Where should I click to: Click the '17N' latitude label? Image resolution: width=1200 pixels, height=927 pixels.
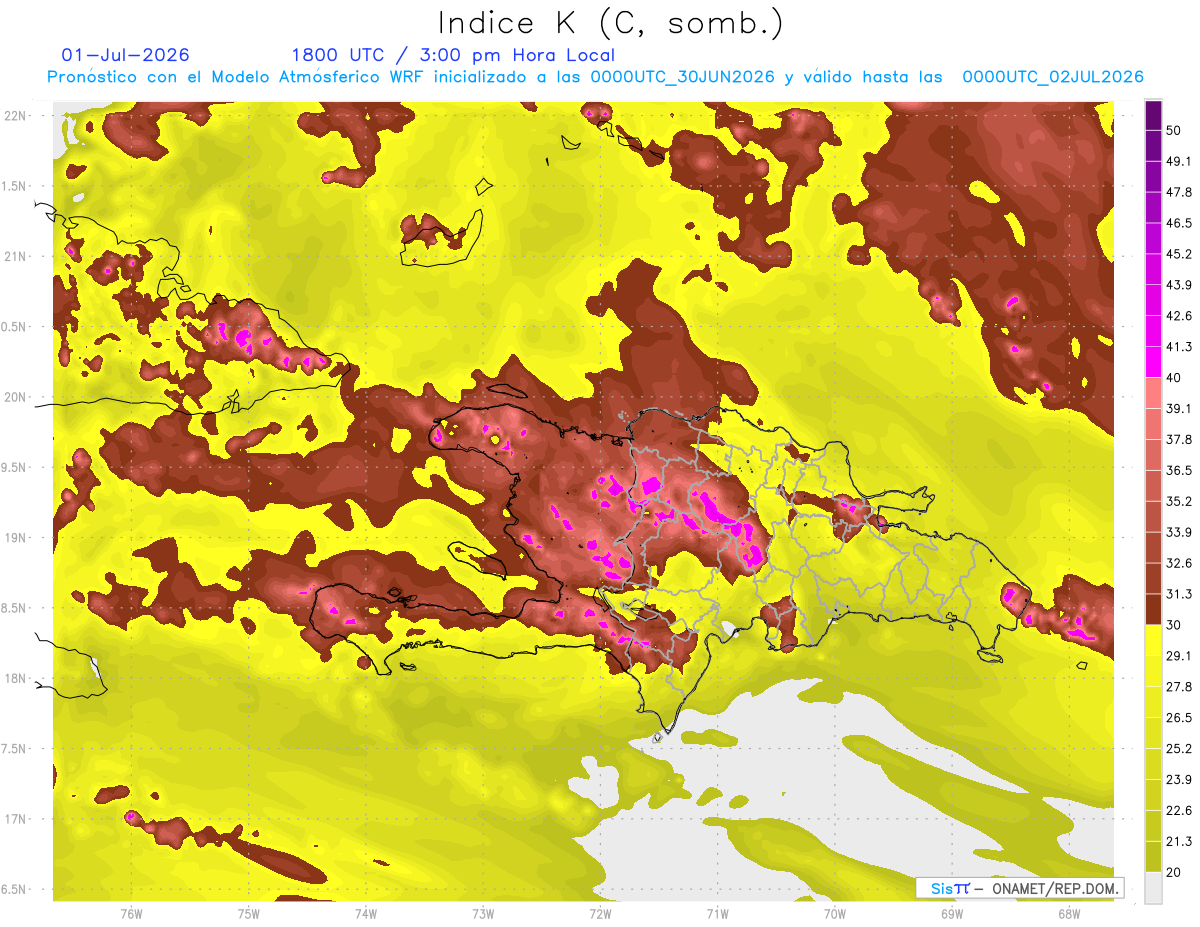17,819
